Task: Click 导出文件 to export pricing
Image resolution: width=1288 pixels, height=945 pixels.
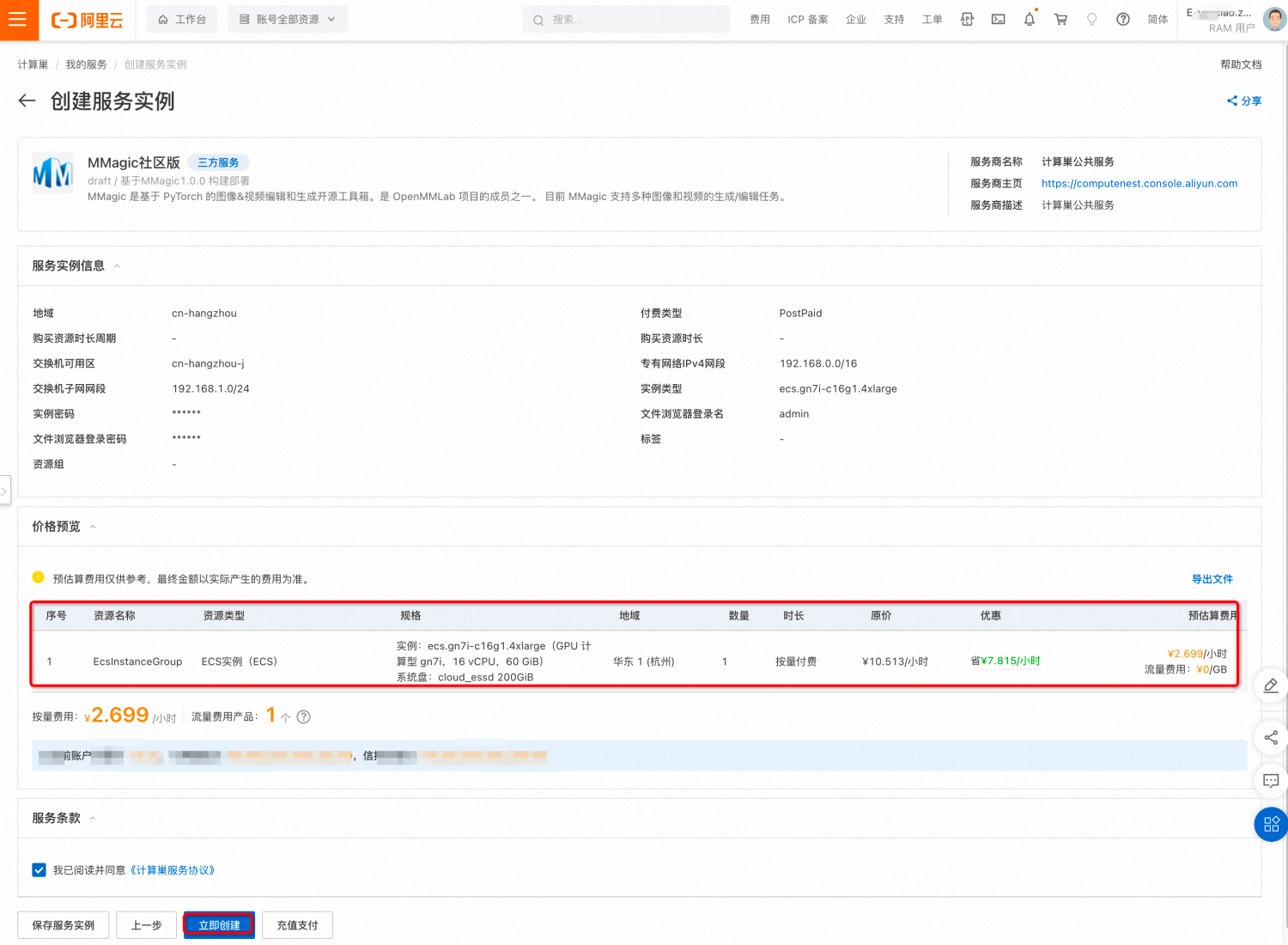Action: coord(1212,579)
